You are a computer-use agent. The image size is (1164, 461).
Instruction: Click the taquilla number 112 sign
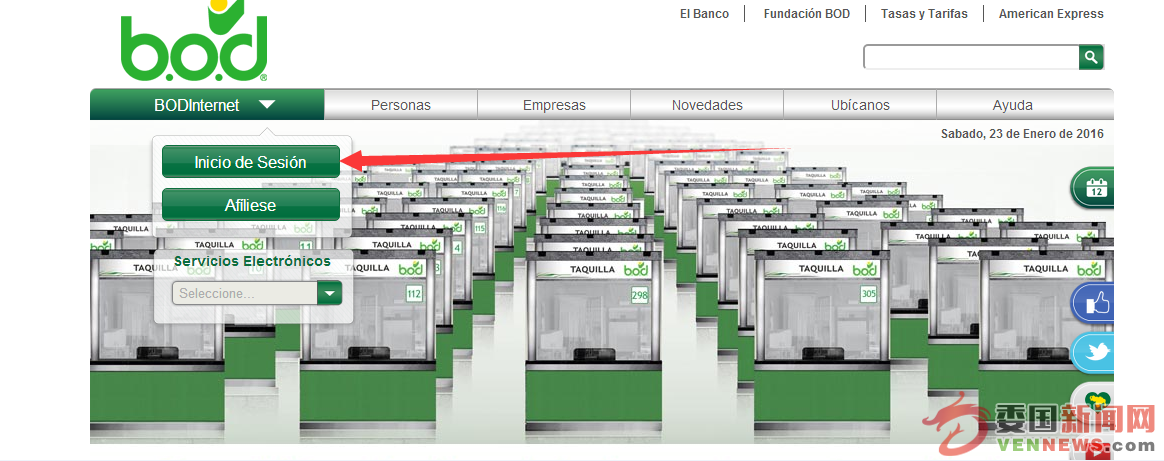click(x=414, y=294)
